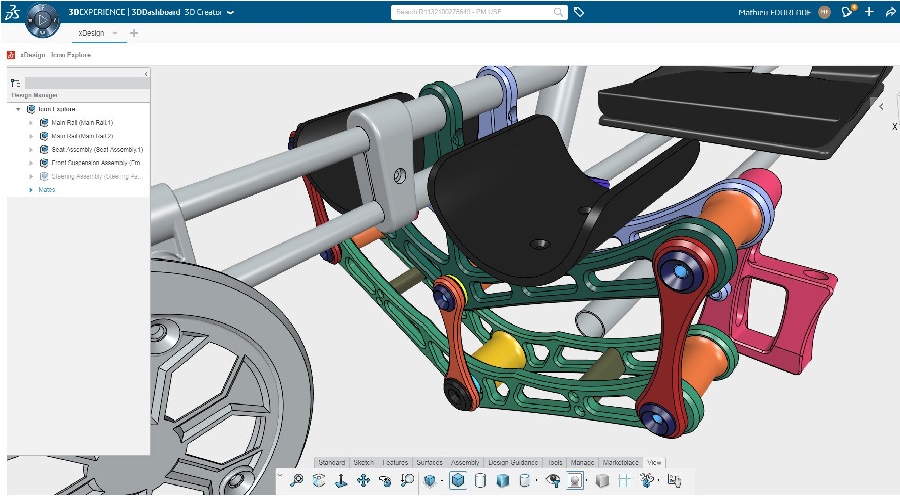900x496 pixels.
Task: Click the tag icon beside the search box
Action: pyautogui.click(x=580, y=13)
